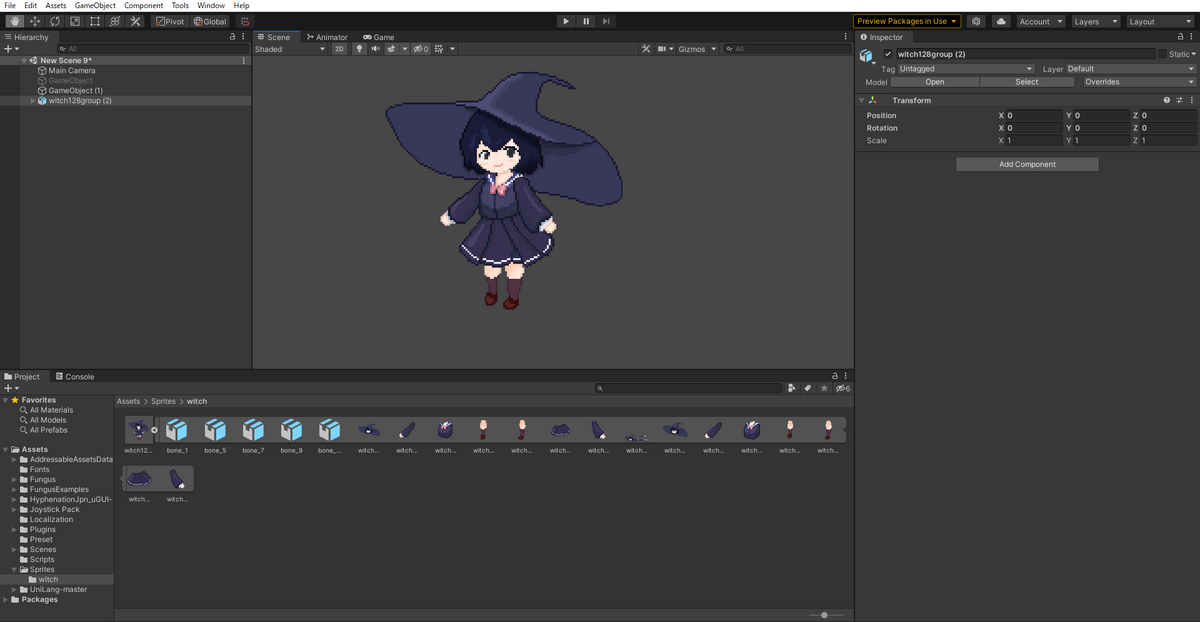The width and height of the screenshot is (1200, 622).
Task: Click the Step frame button
Action: [x=606, y=21]
